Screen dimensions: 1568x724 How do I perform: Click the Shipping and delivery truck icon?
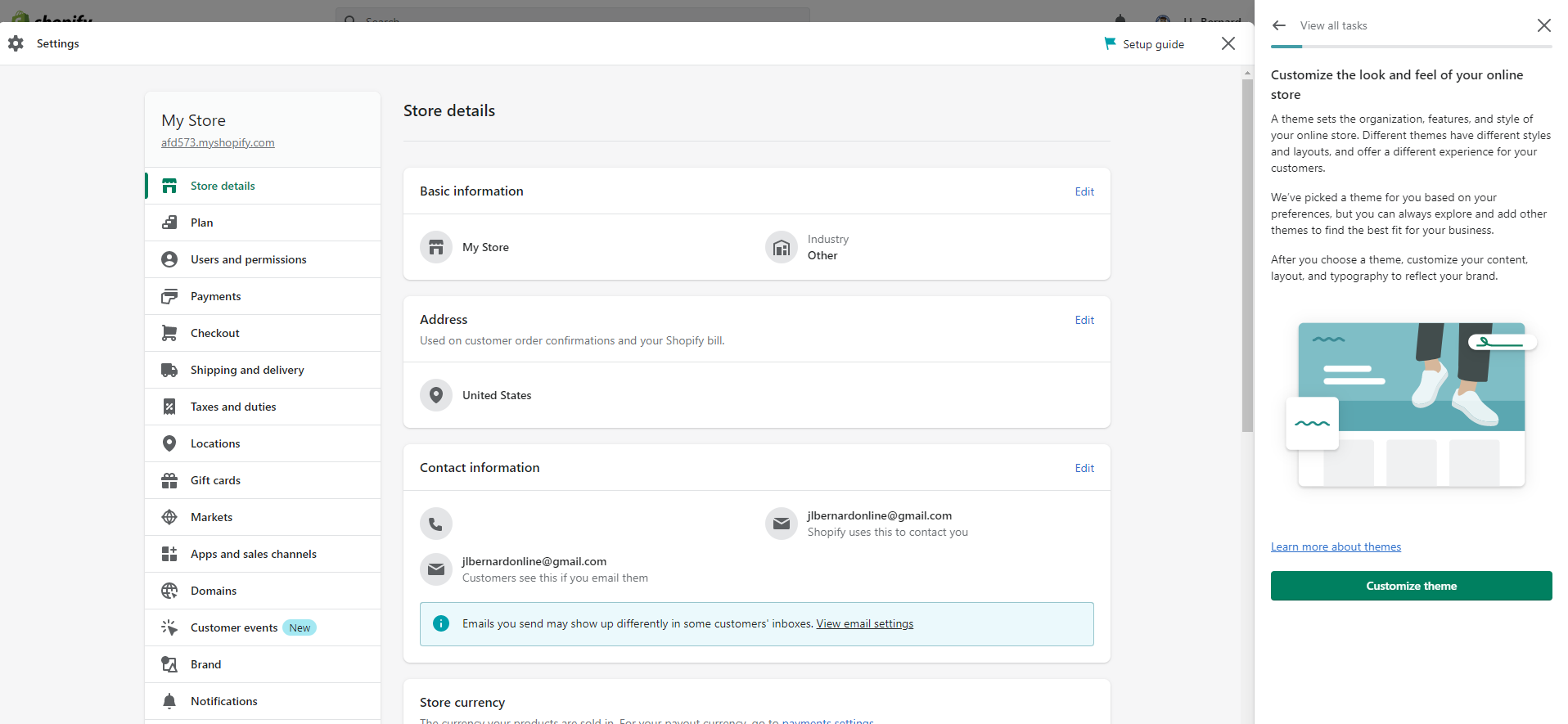[169, 370]
